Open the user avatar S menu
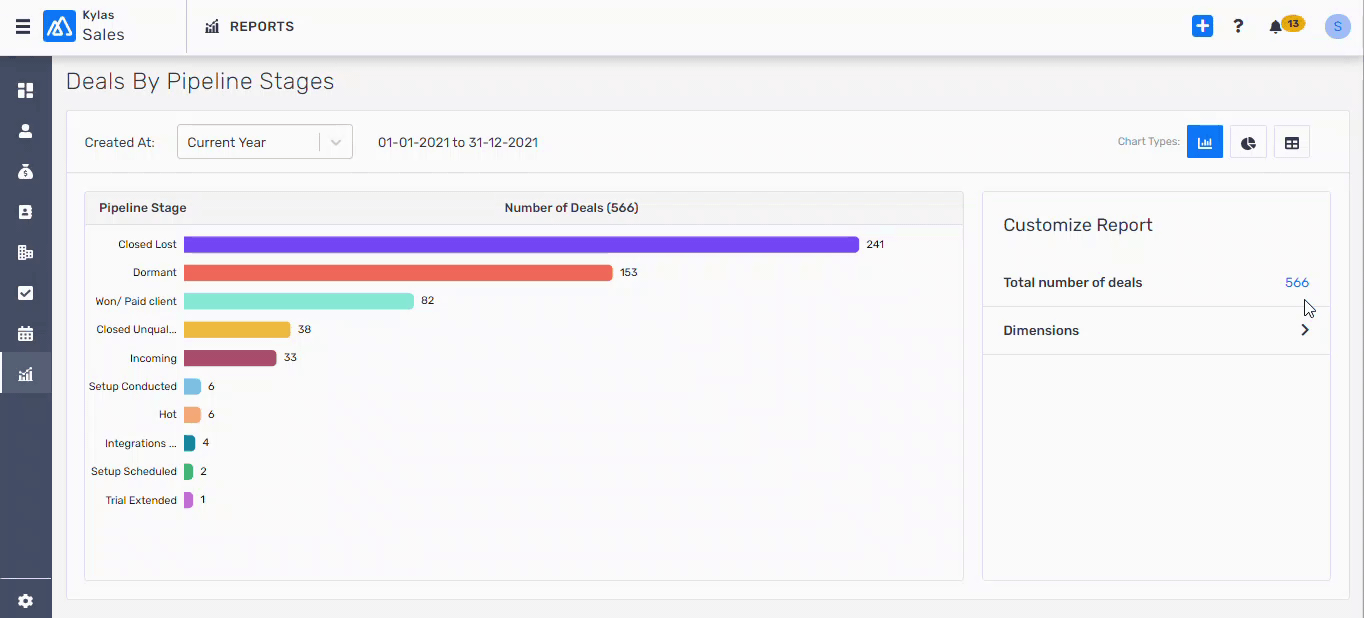 [1337, 27]
